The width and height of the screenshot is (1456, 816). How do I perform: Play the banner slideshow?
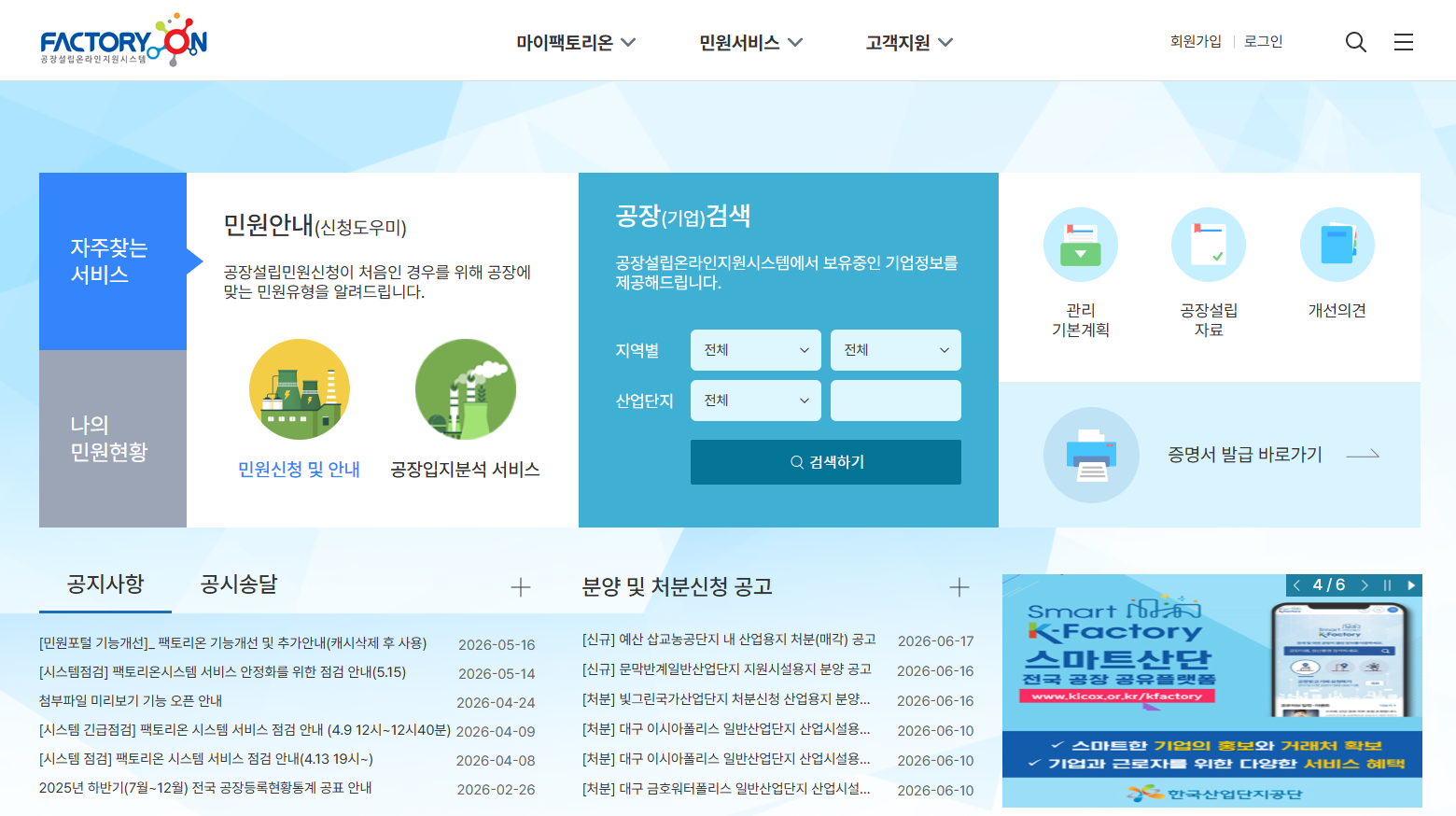pos(1411,585)
